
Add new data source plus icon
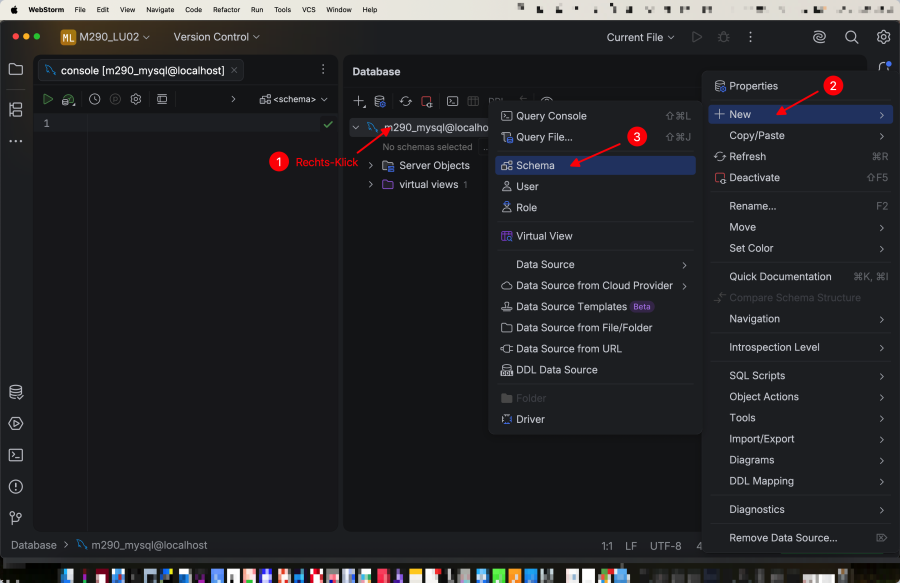(x=359, y=102)
